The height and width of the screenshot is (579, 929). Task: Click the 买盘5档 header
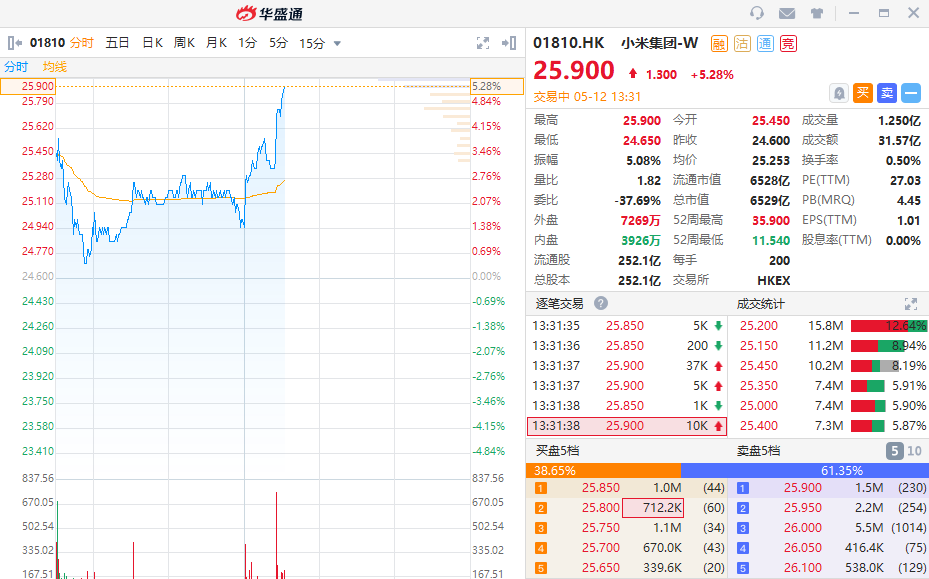(x=558, y=450)
